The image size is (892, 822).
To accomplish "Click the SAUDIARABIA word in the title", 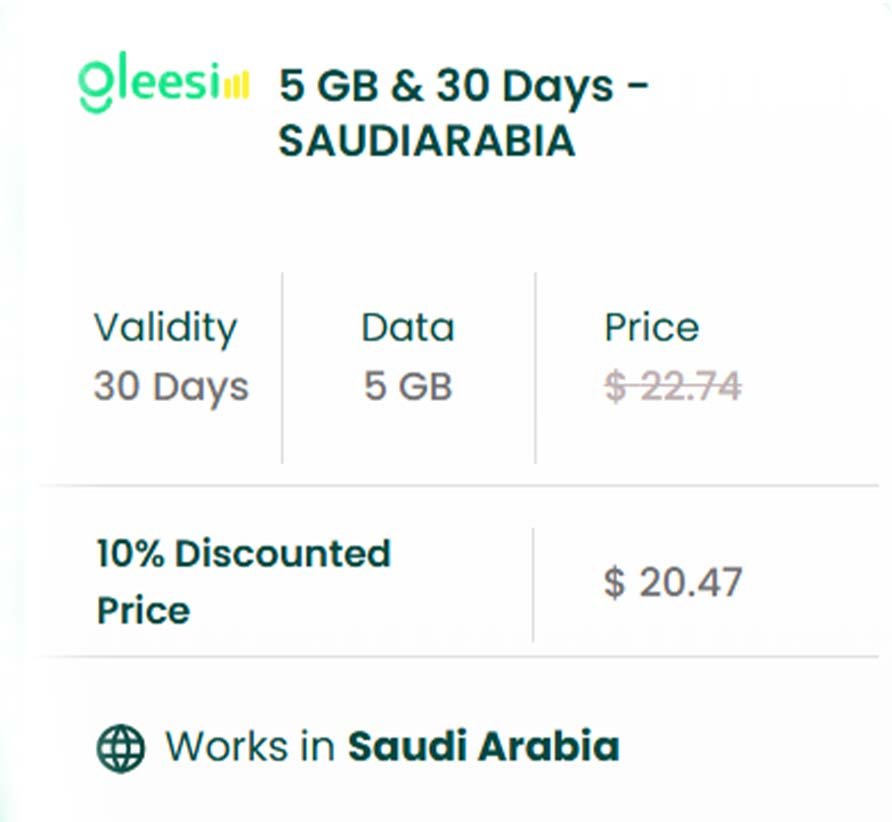I will tap(427, 142).
